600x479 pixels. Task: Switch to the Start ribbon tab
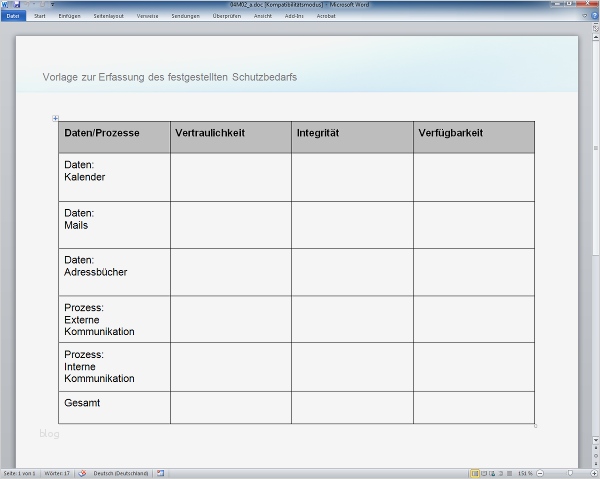coord(40,16)
